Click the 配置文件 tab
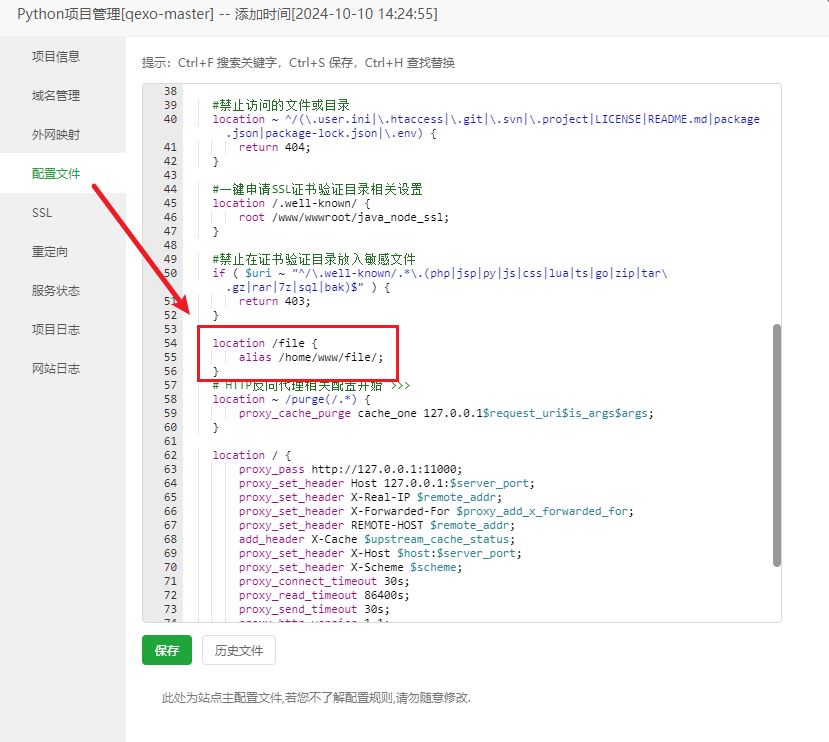Screen dimensions: 829x742 point(56,174)
